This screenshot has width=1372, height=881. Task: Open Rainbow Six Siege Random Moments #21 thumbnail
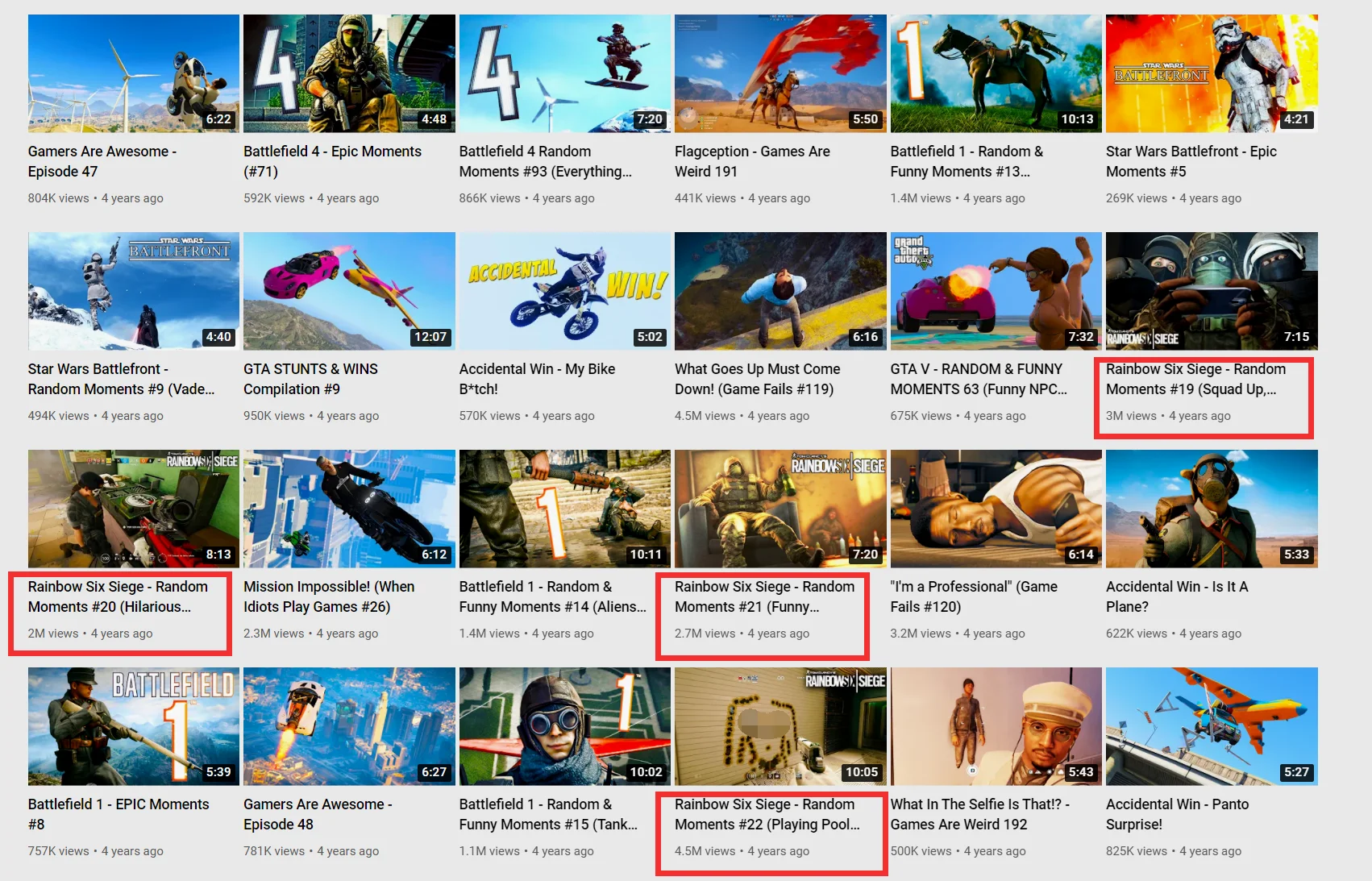click(x=780, y=509)
